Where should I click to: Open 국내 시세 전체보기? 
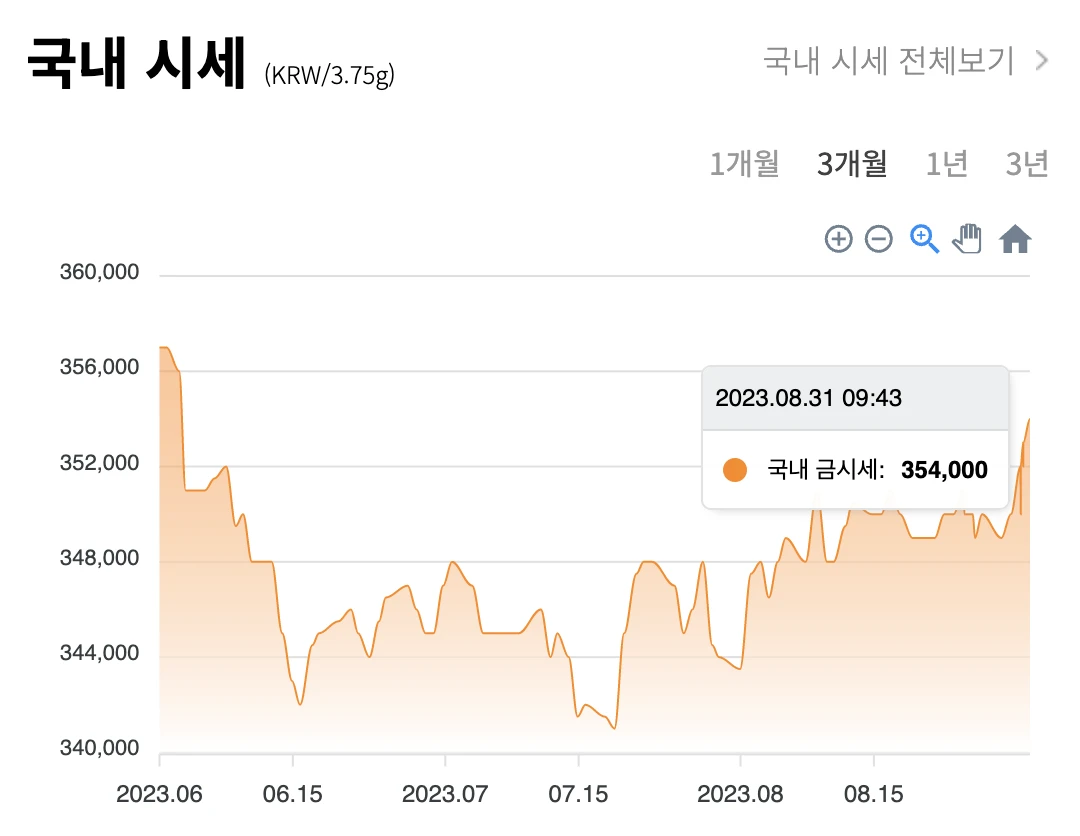pos(888,62)
